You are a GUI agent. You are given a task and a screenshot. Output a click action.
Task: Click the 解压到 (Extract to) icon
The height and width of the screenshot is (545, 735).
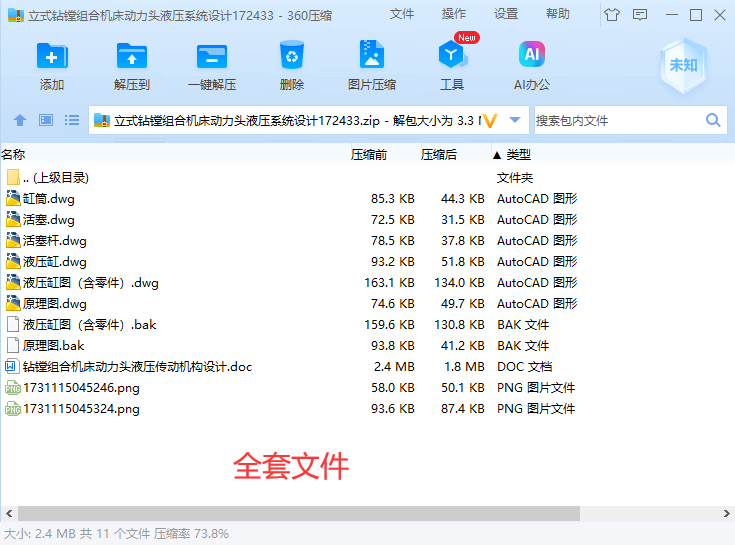pyautogui.click(x=132, y=56)
